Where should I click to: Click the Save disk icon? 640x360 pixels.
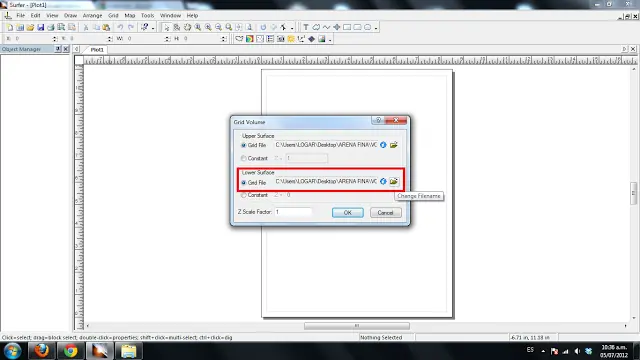click(x=40, y=27)
